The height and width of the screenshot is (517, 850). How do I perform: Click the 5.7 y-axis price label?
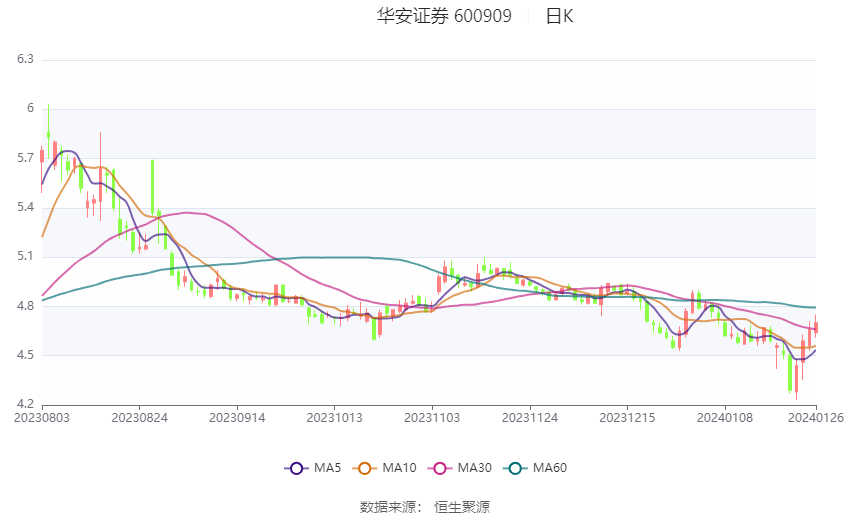pos(25,158)
